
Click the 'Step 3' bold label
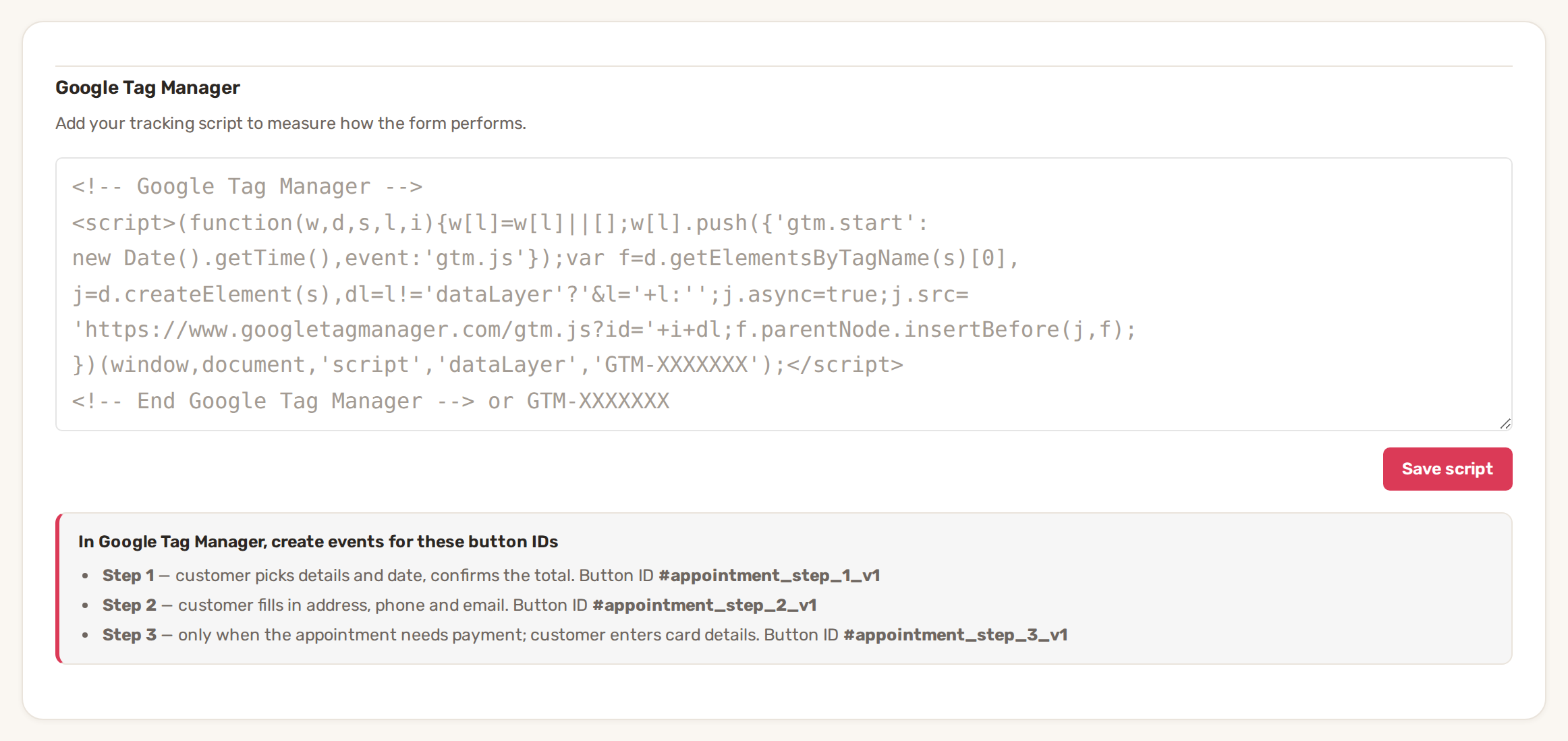[130, 635]
